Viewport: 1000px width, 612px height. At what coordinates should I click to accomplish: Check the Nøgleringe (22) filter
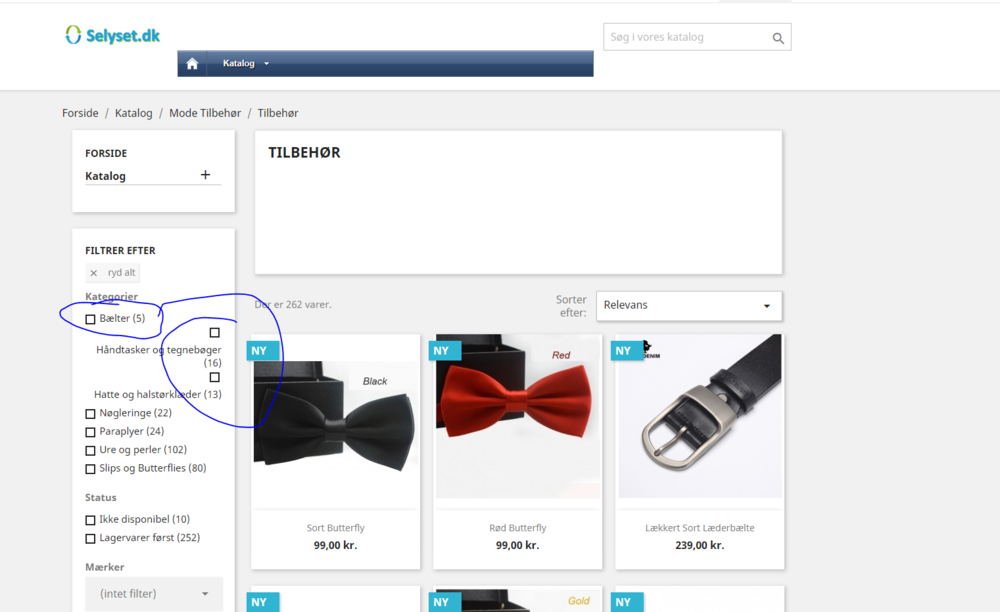[x=90, y=413]
